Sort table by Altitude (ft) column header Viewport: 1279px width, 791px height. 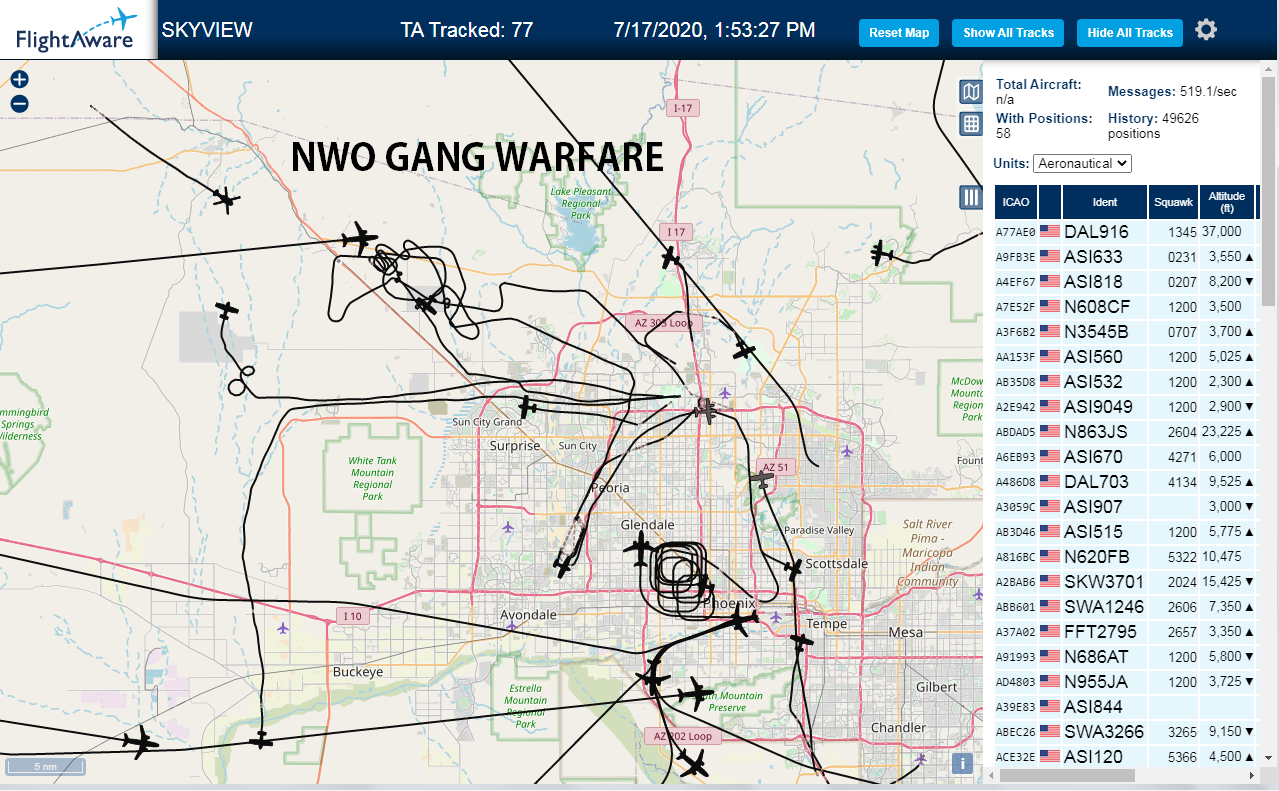pyautogui.click(x=1226, y=202)
